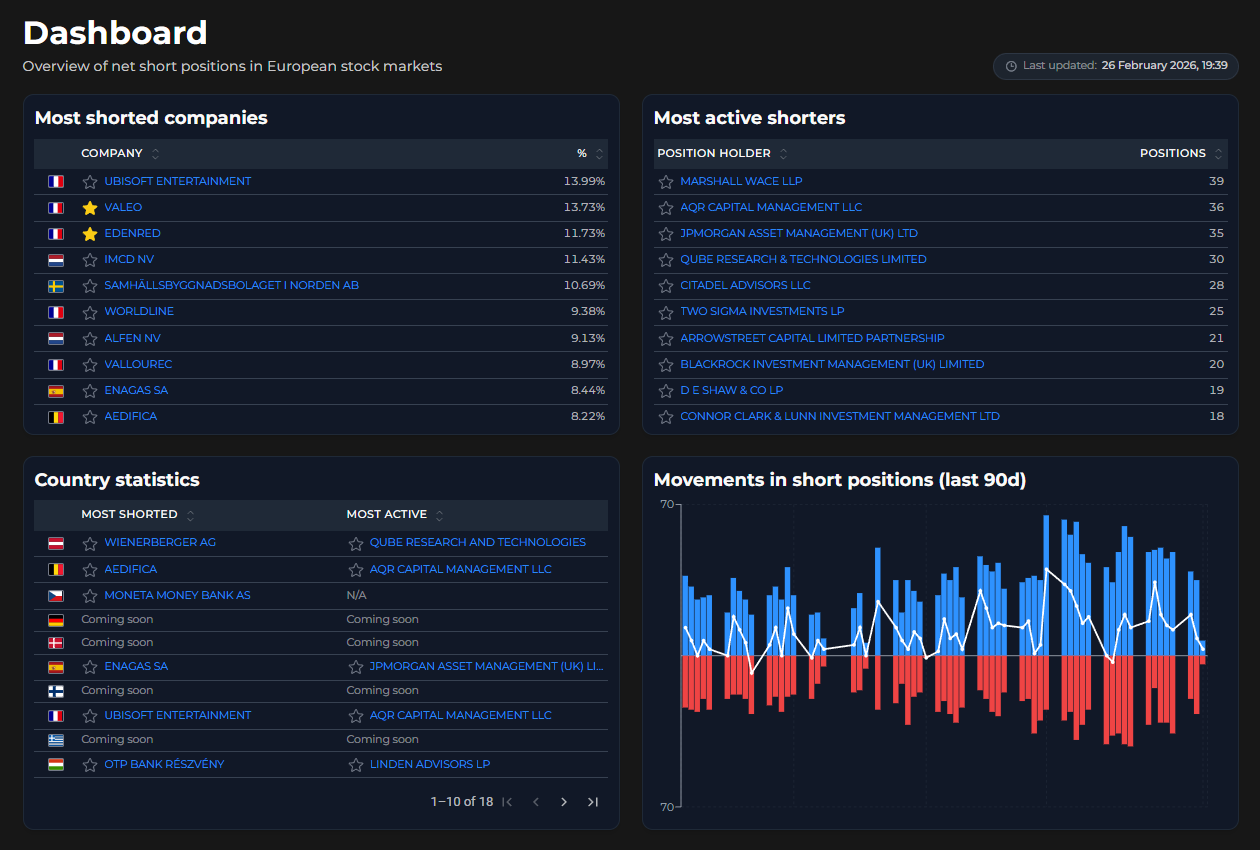
Task: Click the French flag beside Ubisoft Entertainment
Action: tap(56, 181)
